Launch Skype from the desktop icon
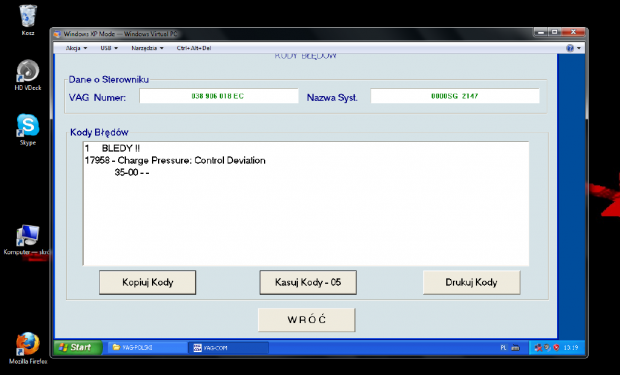The image size is (620, 375). pos(28,129)
